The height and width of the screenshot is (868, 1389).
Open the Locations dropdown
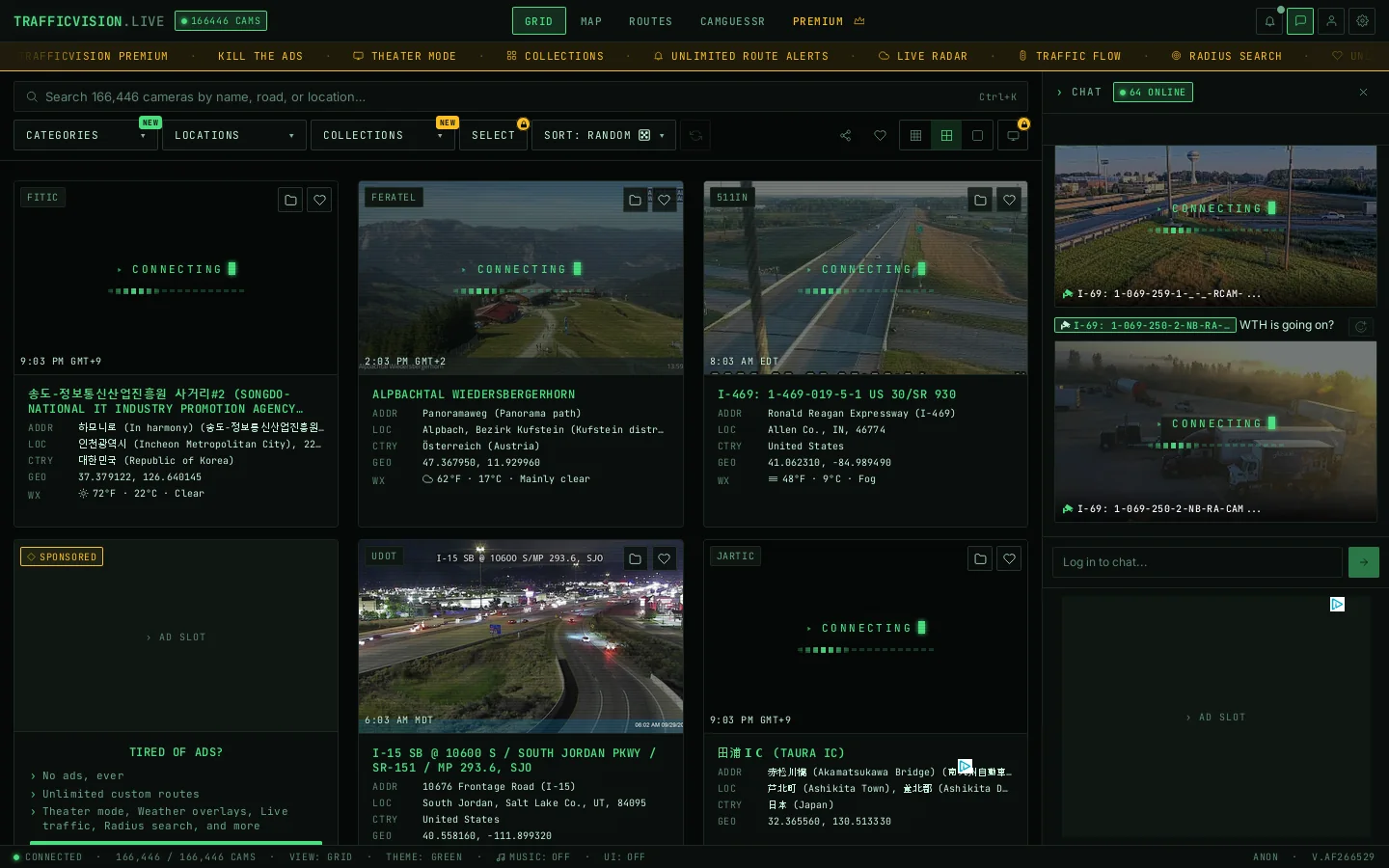coord(234,135)
